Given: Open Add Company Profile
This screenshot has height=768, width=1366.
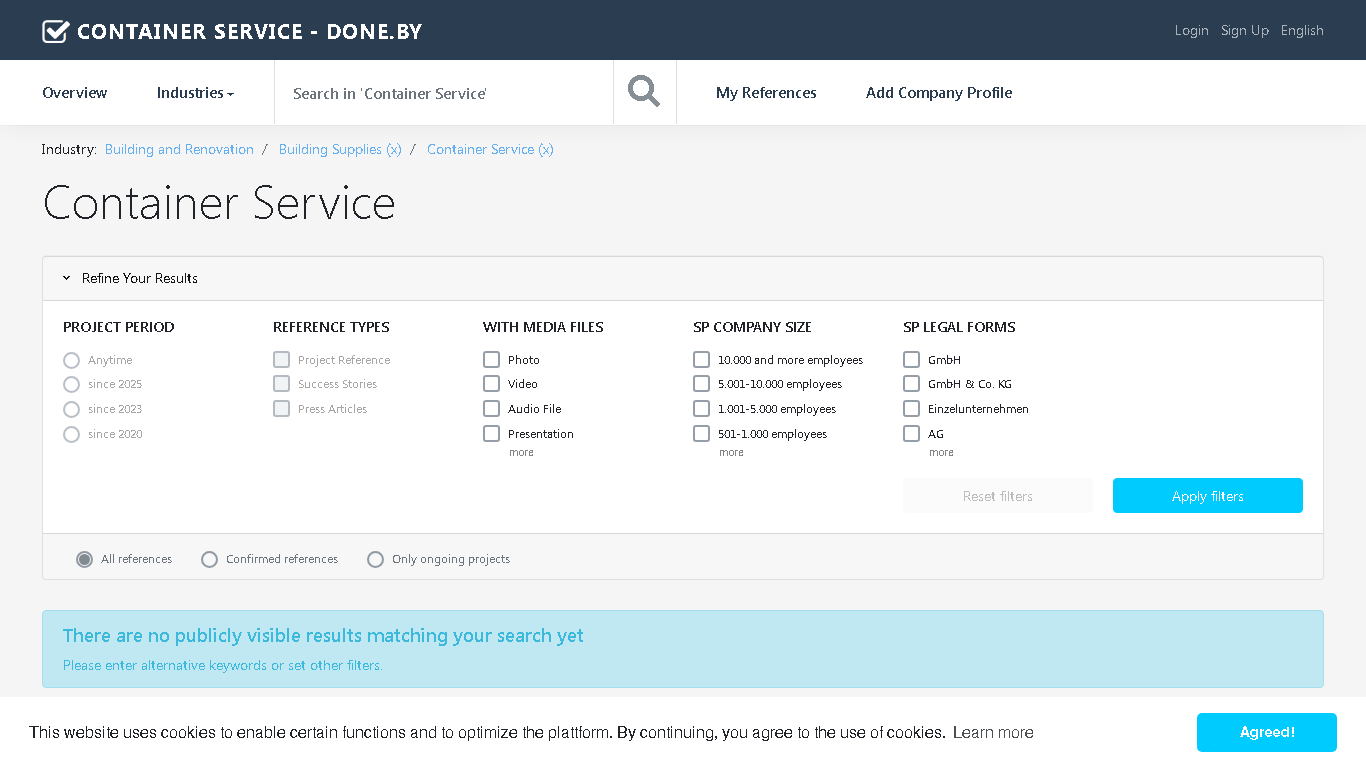Looking at the screenshot, I should point(939,93).
